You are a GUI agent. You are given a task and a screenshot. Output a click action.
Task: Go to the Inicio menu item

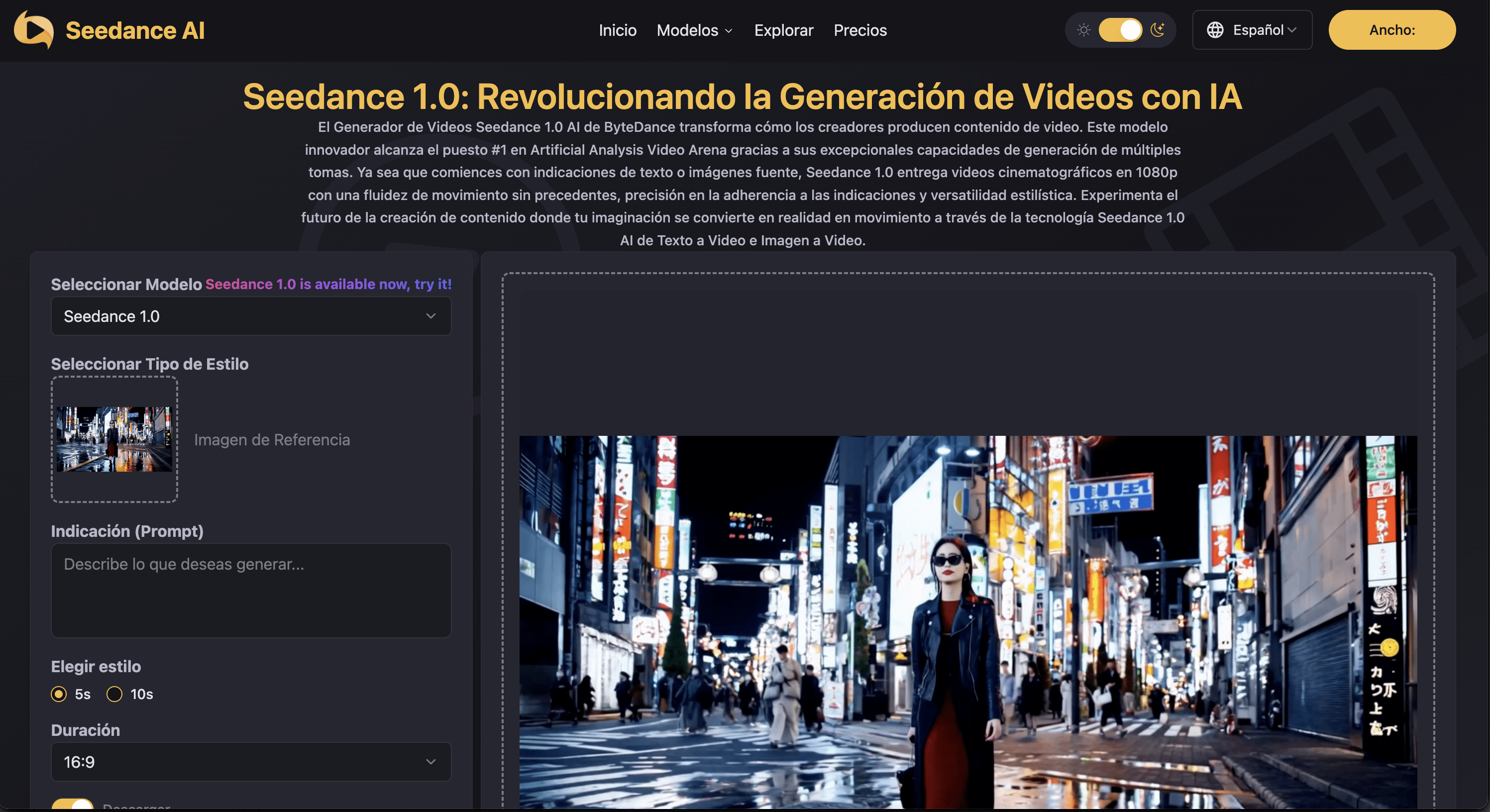click(617, 30)
